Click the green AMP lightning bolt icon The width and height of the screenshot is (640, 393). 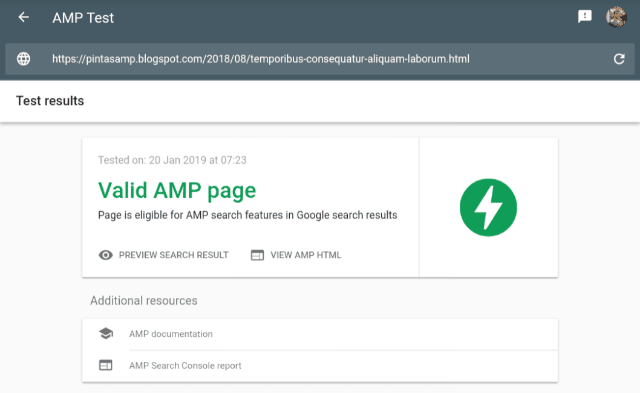point(488,207)
